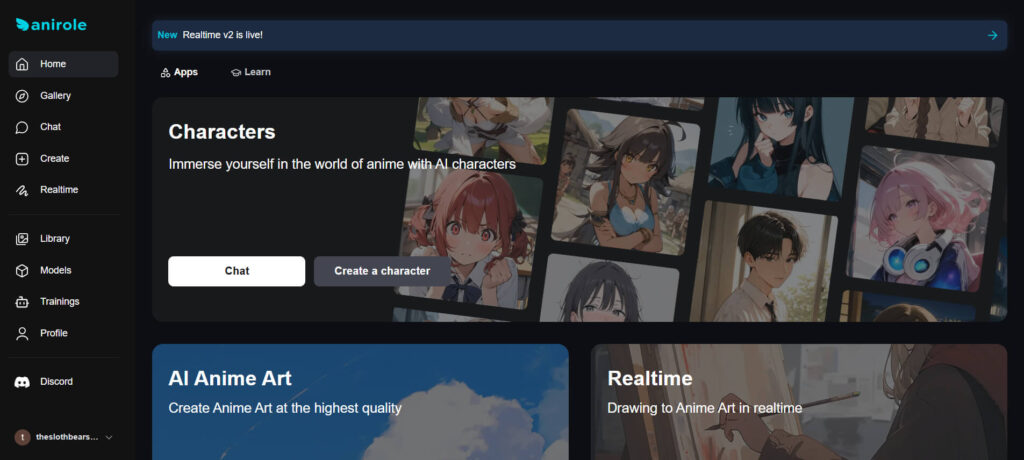Click the Apps tab shapes icon
The height and width of the screenshot is (460, 1024).
[165, 73]
